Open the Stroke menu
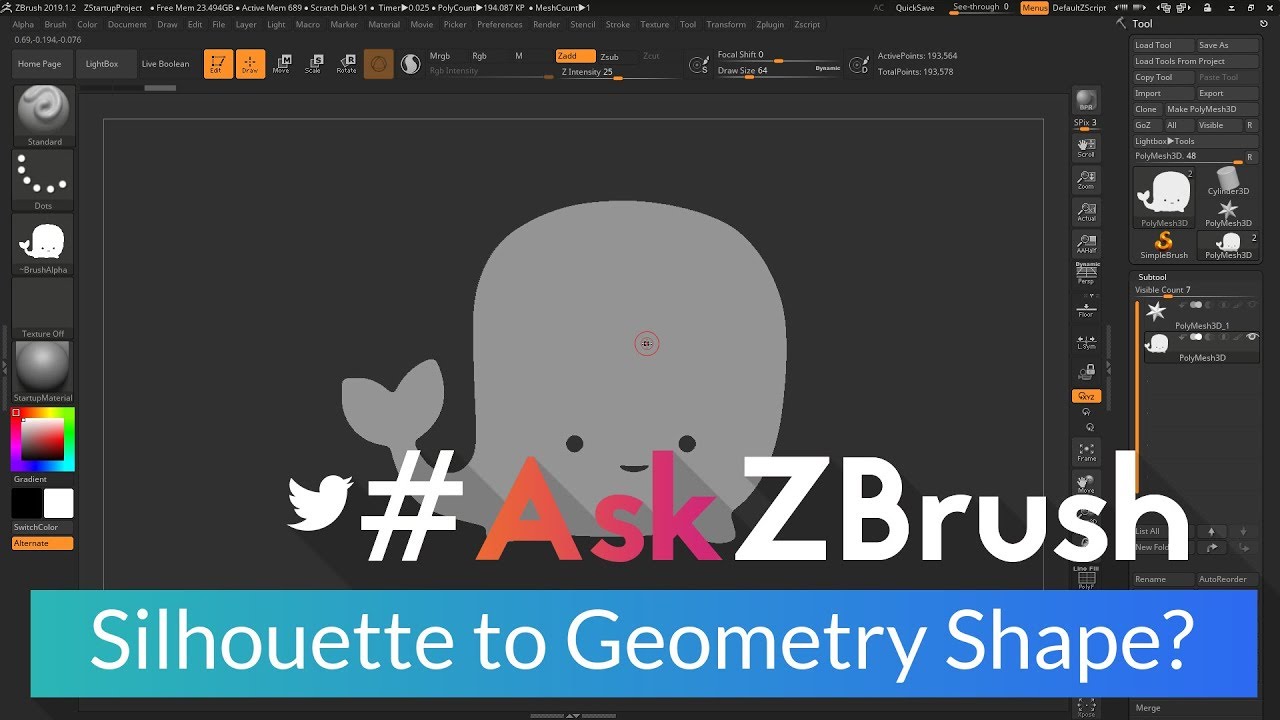Image resolution: width=1280 pixels, height=720 pixels. coord(618,24)
